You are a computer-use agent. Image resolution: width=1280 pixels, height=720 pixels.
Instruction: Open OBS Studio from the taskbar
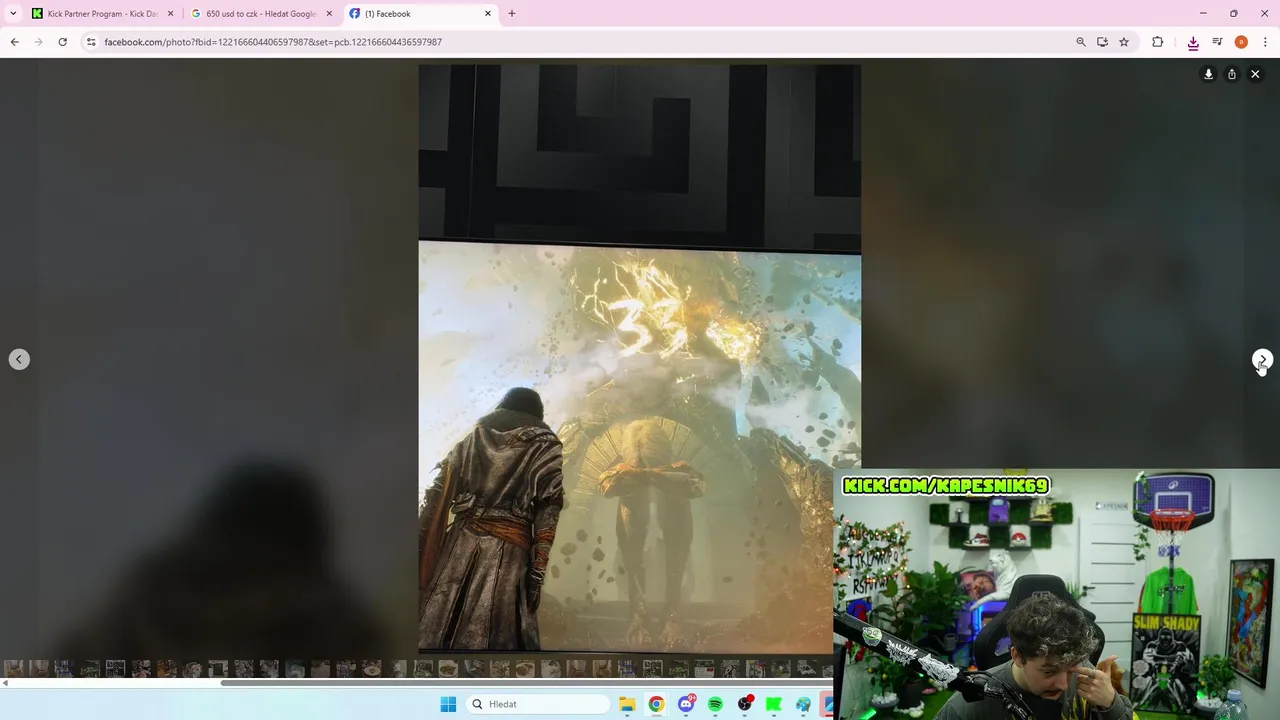pos(745,704)
